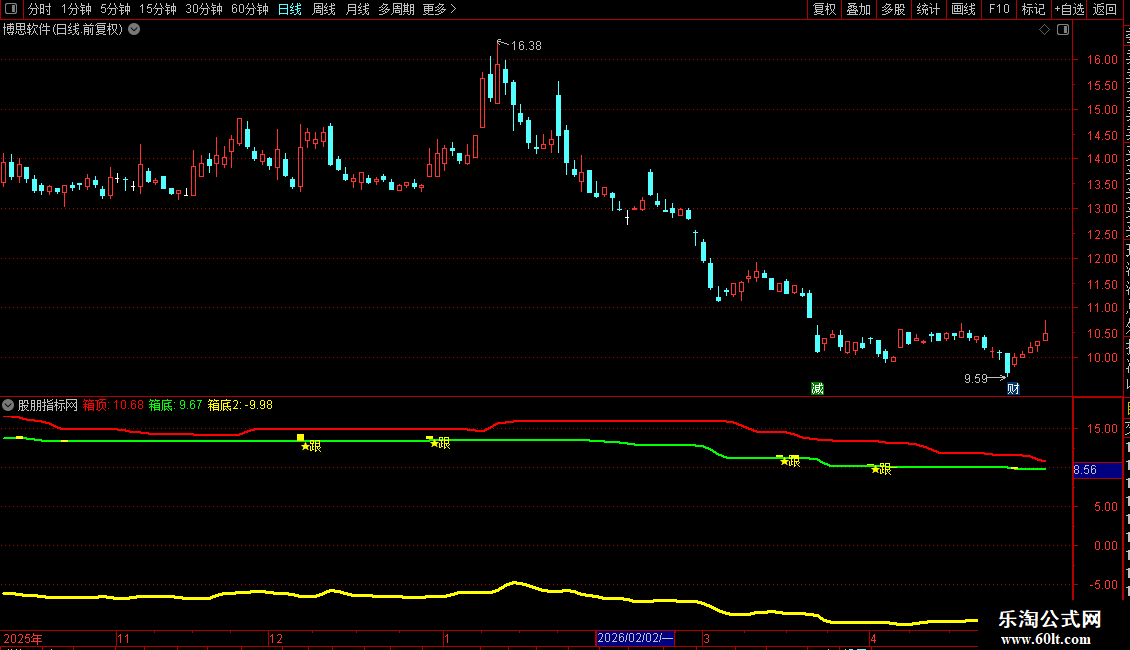Screen dimensions: 1130x650
Task: Click the diamond marker icon above price axis
Action: [x=1044, y=30]
